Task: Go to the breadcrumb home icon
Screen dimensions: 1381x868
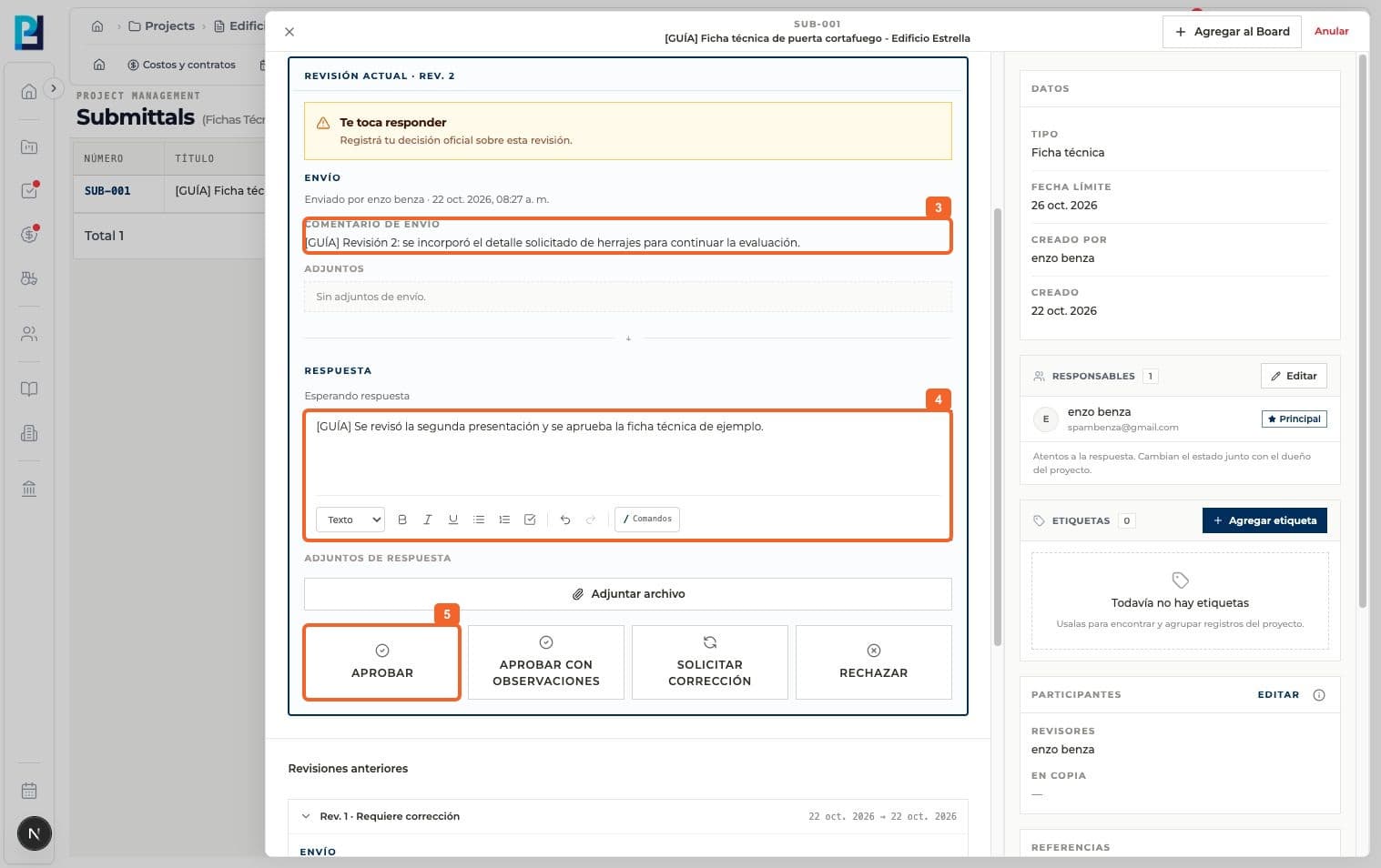Action: (x=97, y=26)
